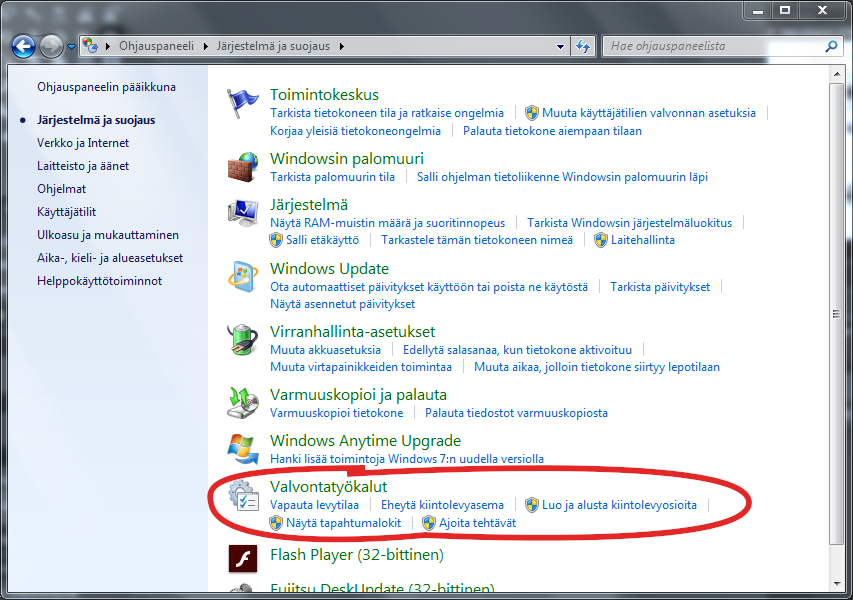Viewport: 853px width, 600px height.
Task: Click the refresh button beside address bar
Action: tap(584, 46)
